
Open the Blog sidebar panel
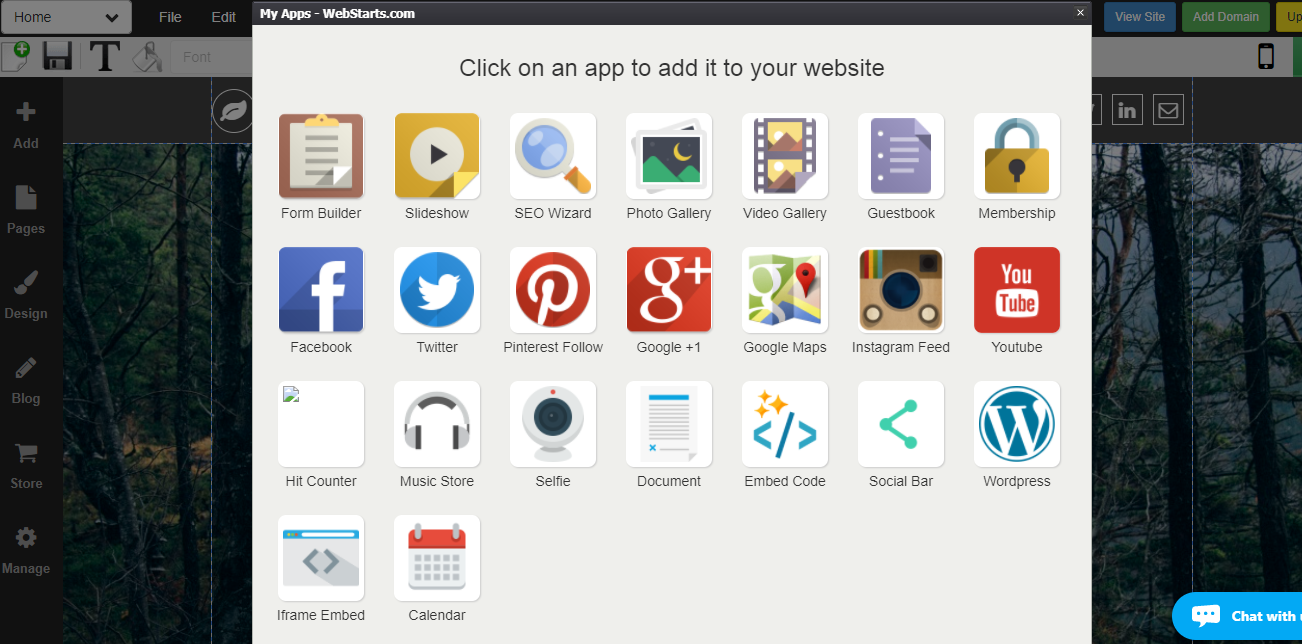click(26, 381)
